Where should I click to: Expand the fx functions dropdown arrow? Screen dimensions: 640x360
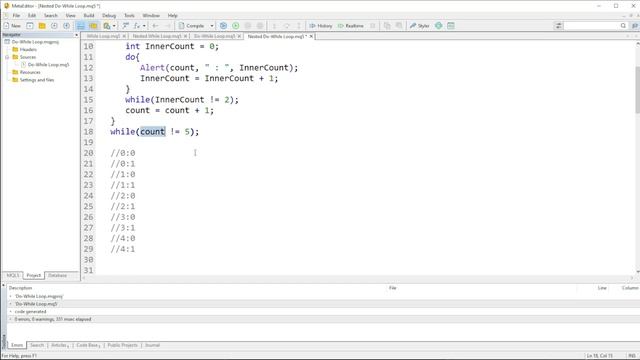[144, 26]
